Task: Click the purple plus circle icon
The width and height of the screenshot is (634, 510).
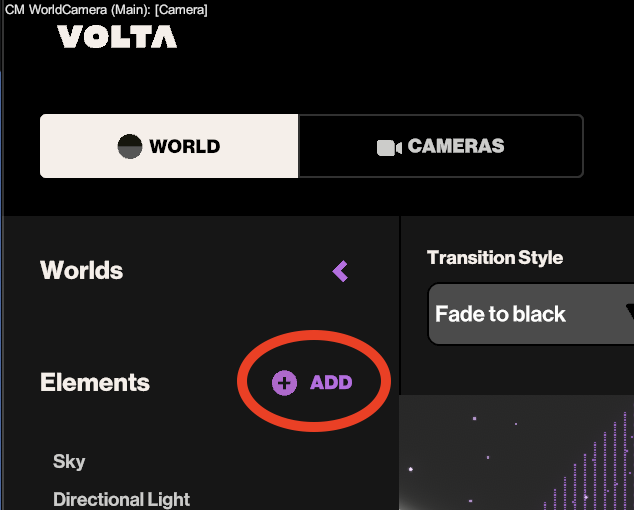Action: click(x=285, y=382)
